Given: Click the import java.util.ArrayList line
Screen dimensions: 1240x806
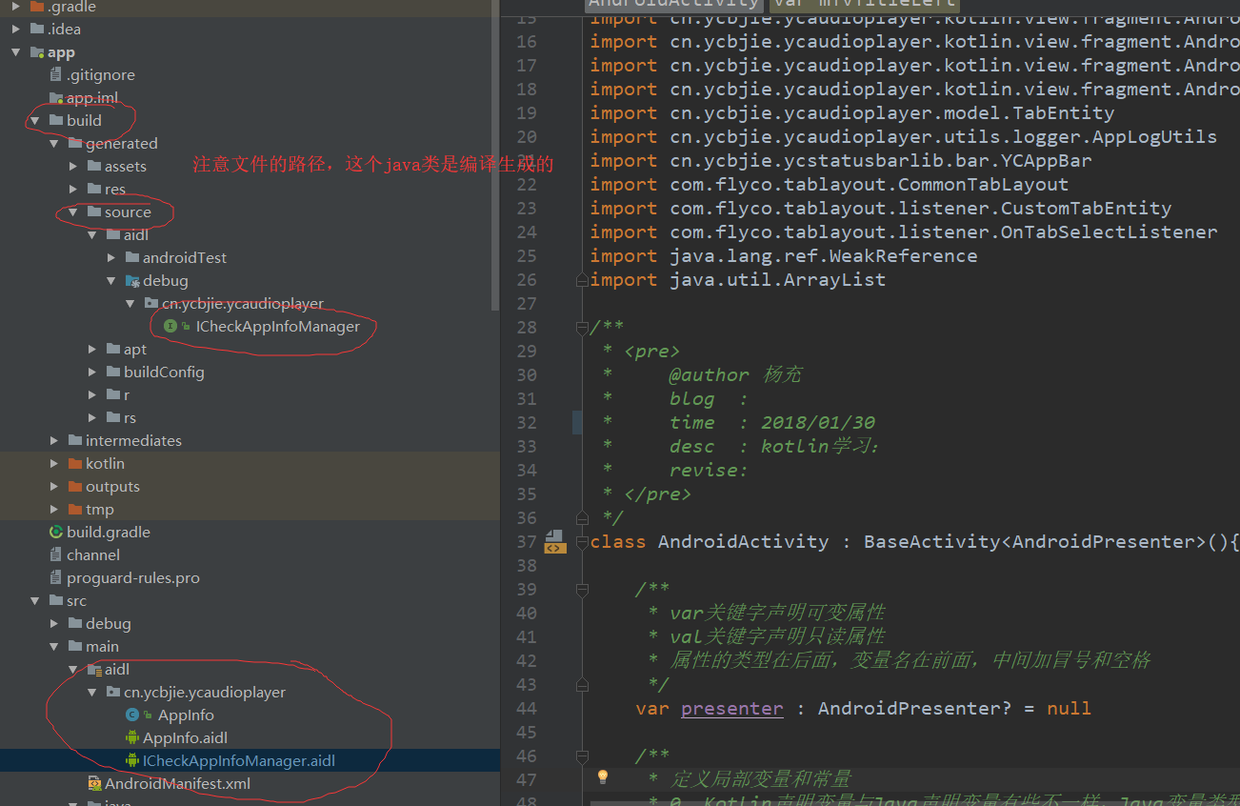Looking at the screenshot, I should pos(738,280).
